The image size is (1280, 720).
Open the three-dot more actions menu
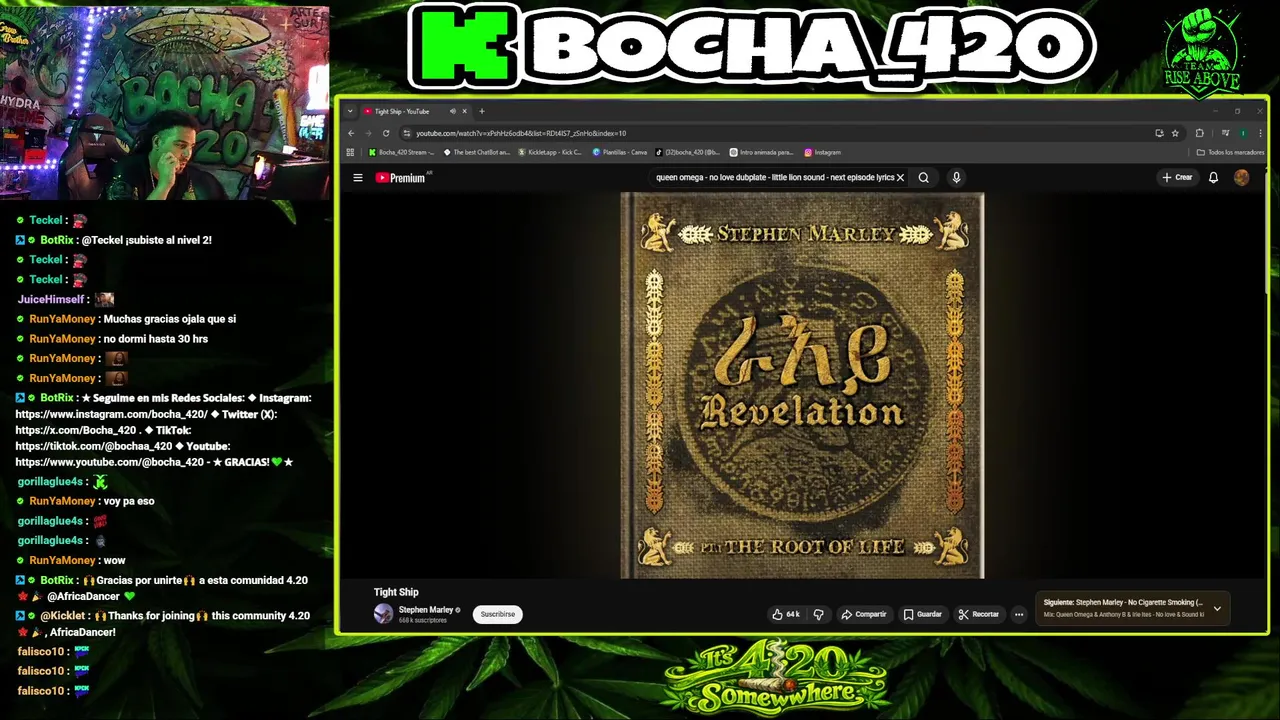click(x=1019, y=614)
